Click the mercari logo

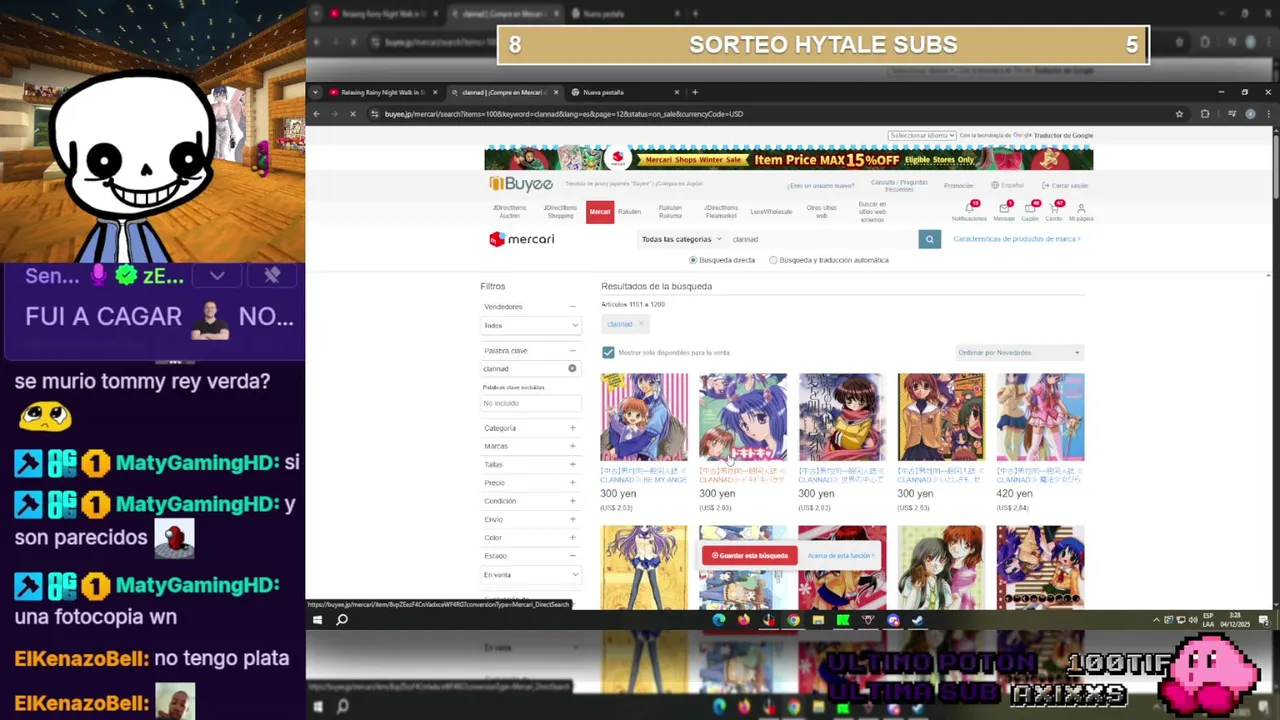pyautogui.click(x=522, y=239)
